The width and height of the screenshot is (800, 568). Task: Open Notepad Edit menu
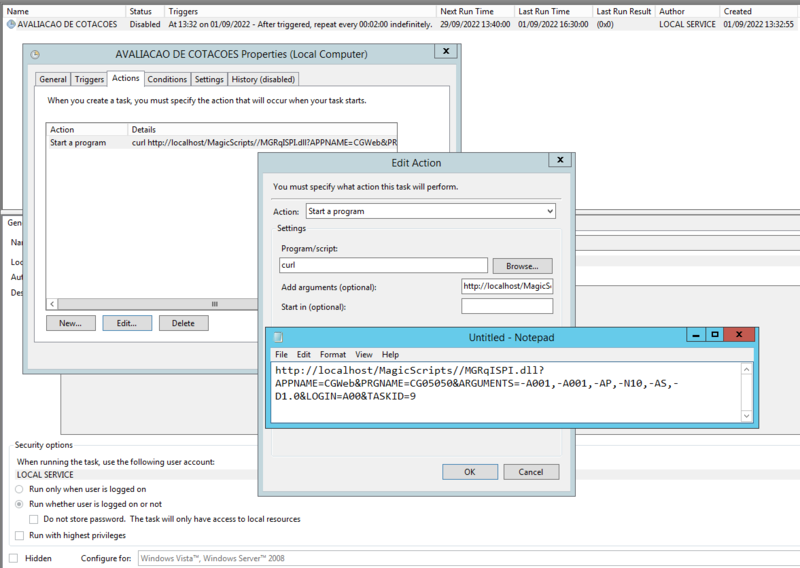coord(304,354)
